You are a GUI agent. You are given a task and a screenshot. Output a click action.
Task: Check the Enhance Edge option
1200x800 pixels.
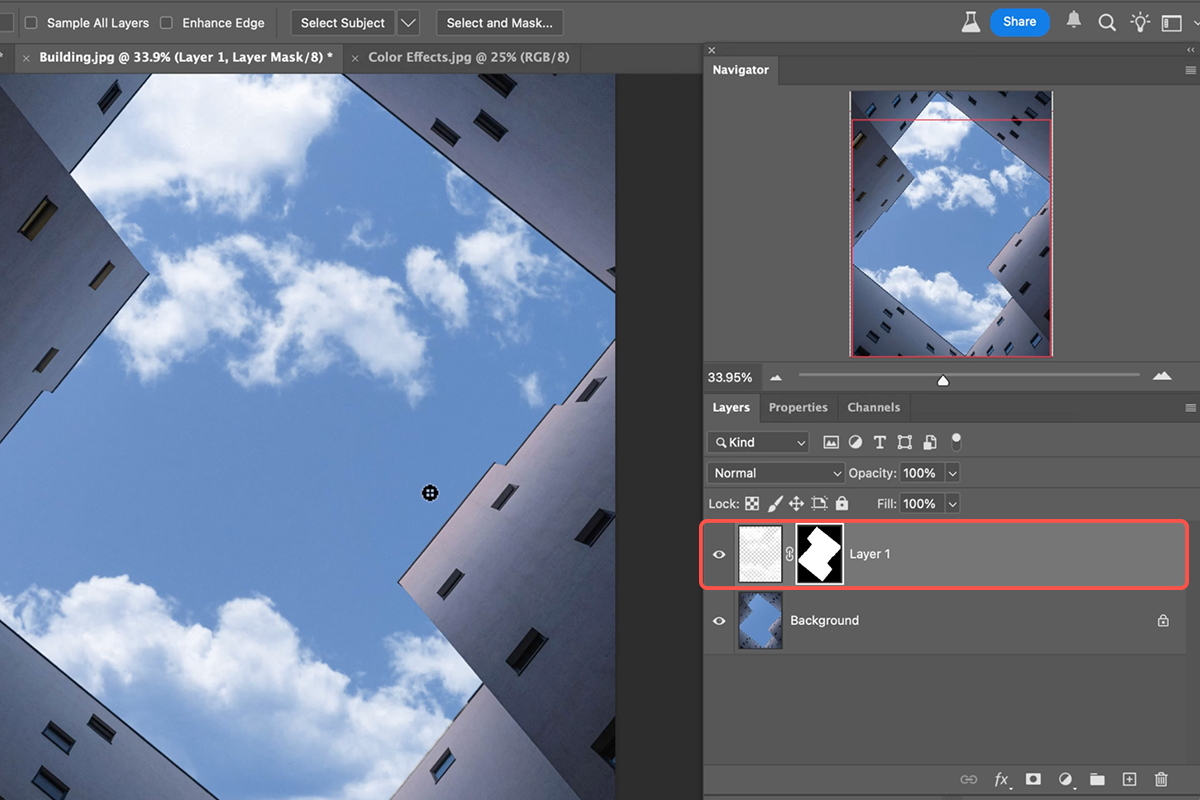(x=166, y=22)
